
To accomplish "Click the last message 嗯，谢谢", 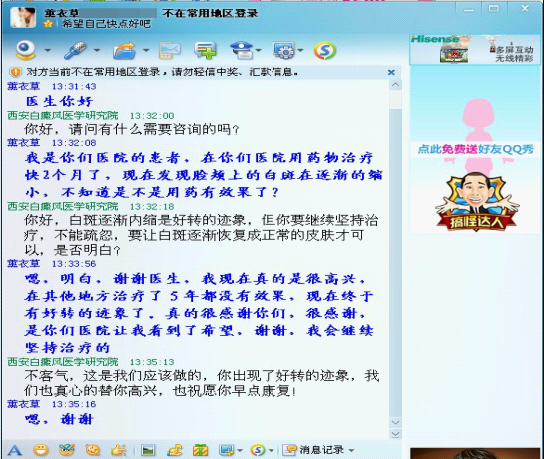I will [59, 419].
